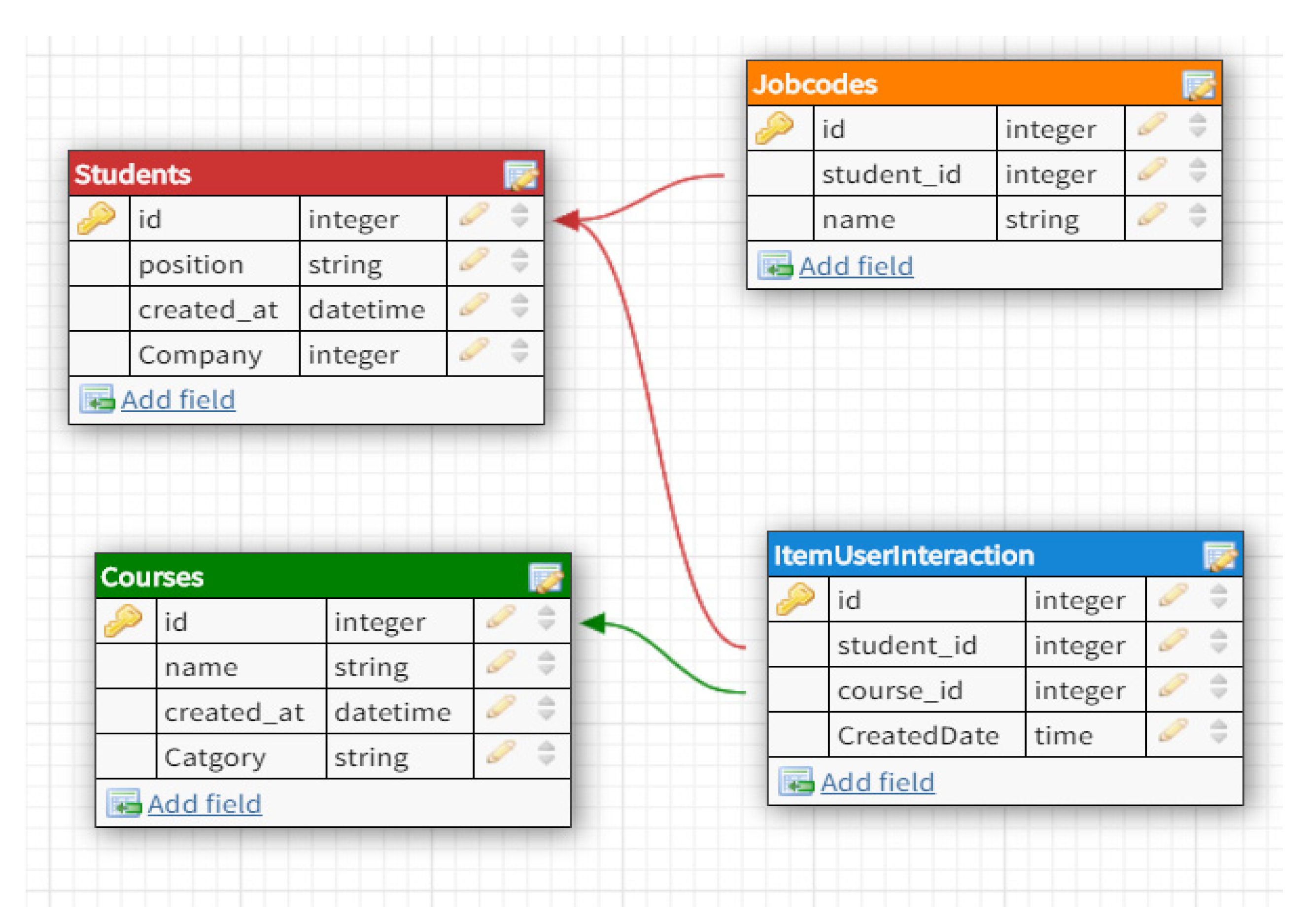Click pencil icon for Courses Catgory field
The width and height of the screenshot is (1309, 924).
pos(501,753)
